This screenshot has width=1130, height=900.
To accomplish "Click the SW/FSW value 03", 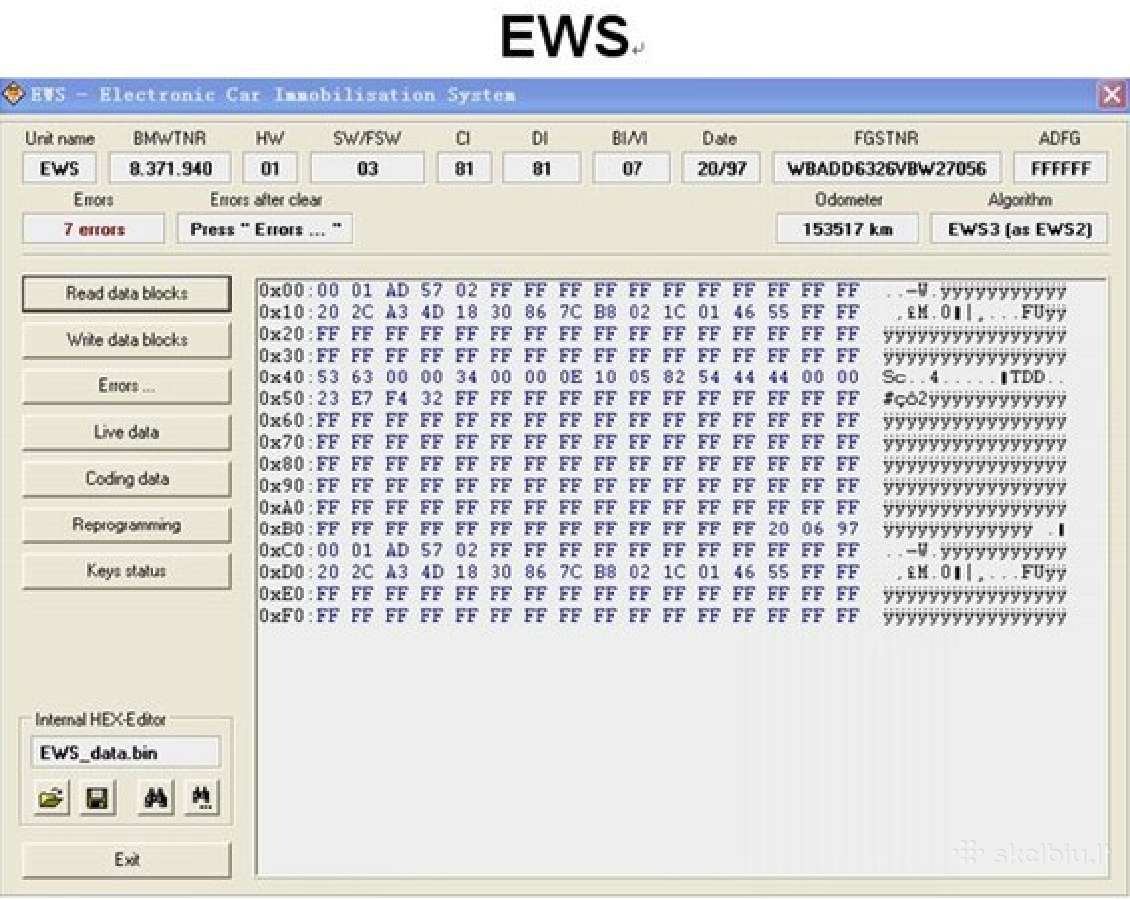I will pos(368,169).
